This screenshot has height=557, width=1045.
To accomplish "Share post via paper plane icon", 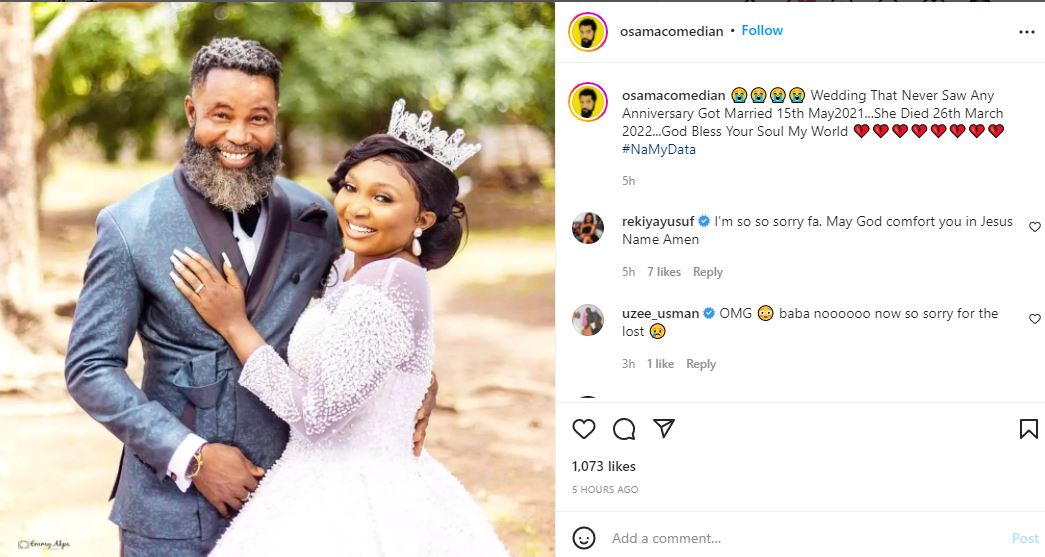I will pos(664,429).
